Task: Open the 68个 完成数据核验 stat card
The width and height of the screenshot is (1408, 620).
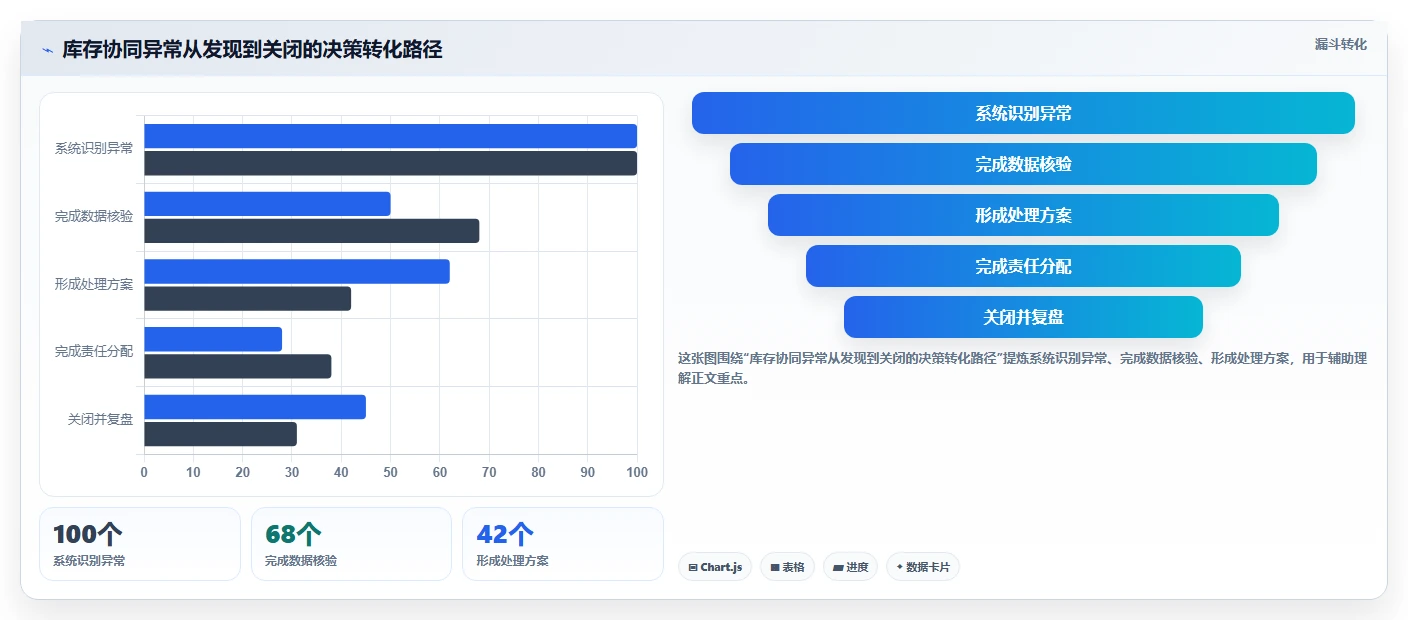Action: [x=352, y=544]
